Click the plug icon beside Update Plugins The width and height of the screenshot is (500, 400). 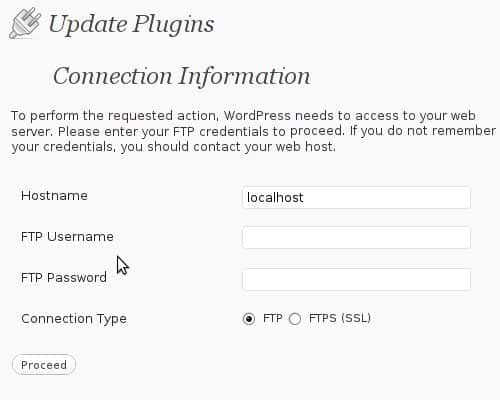click(25, 23)
